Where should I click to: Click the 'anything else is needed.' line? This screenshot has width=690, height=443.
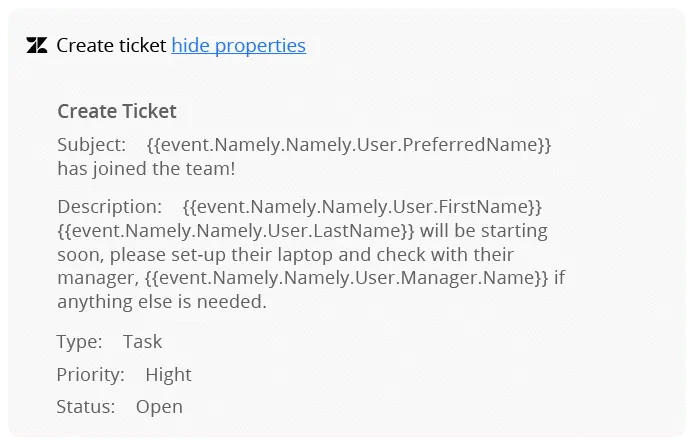click(162, 301)
